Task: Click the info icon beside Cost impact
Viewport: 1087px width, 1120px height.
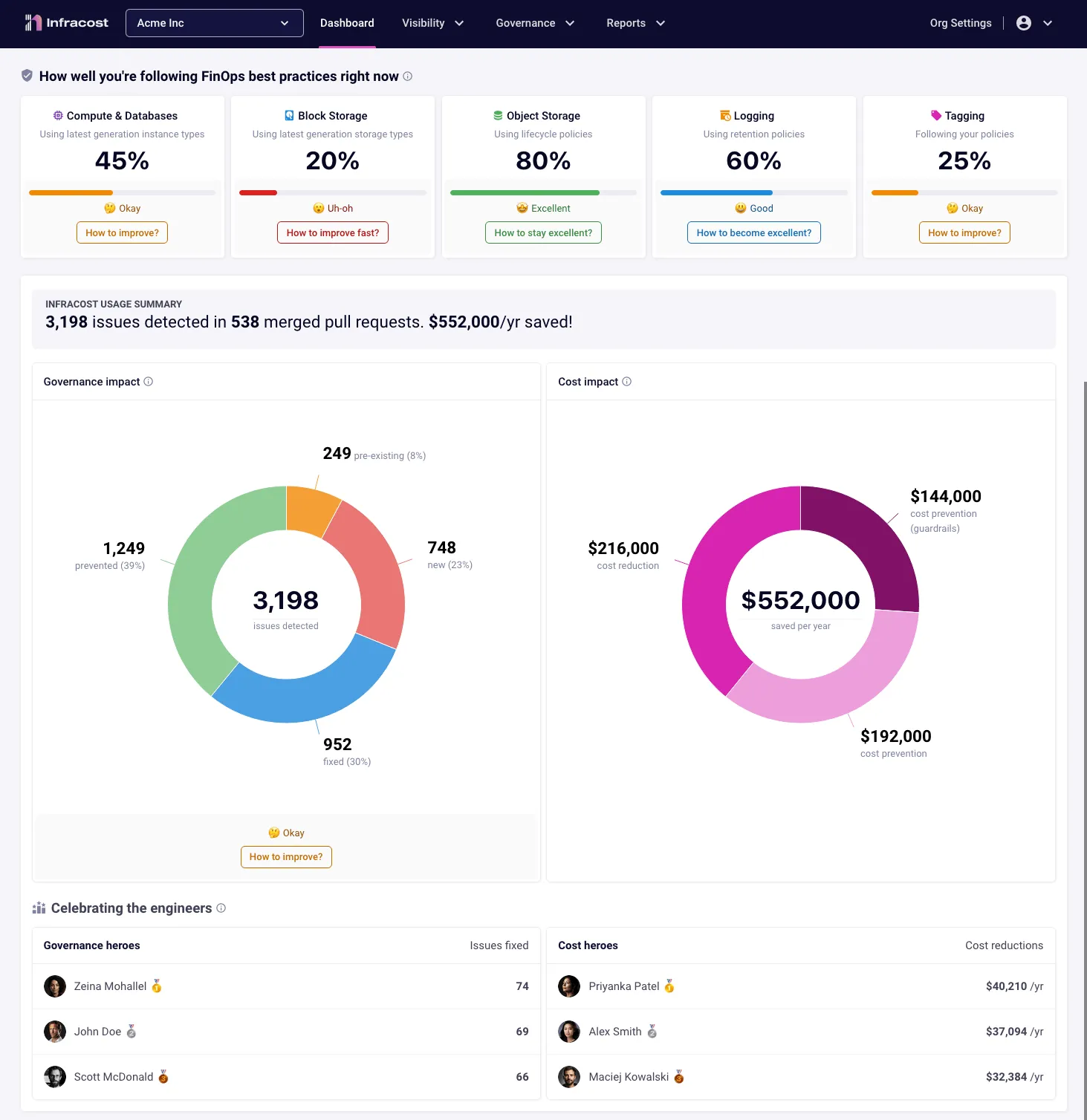Action: tap(626, 381)
